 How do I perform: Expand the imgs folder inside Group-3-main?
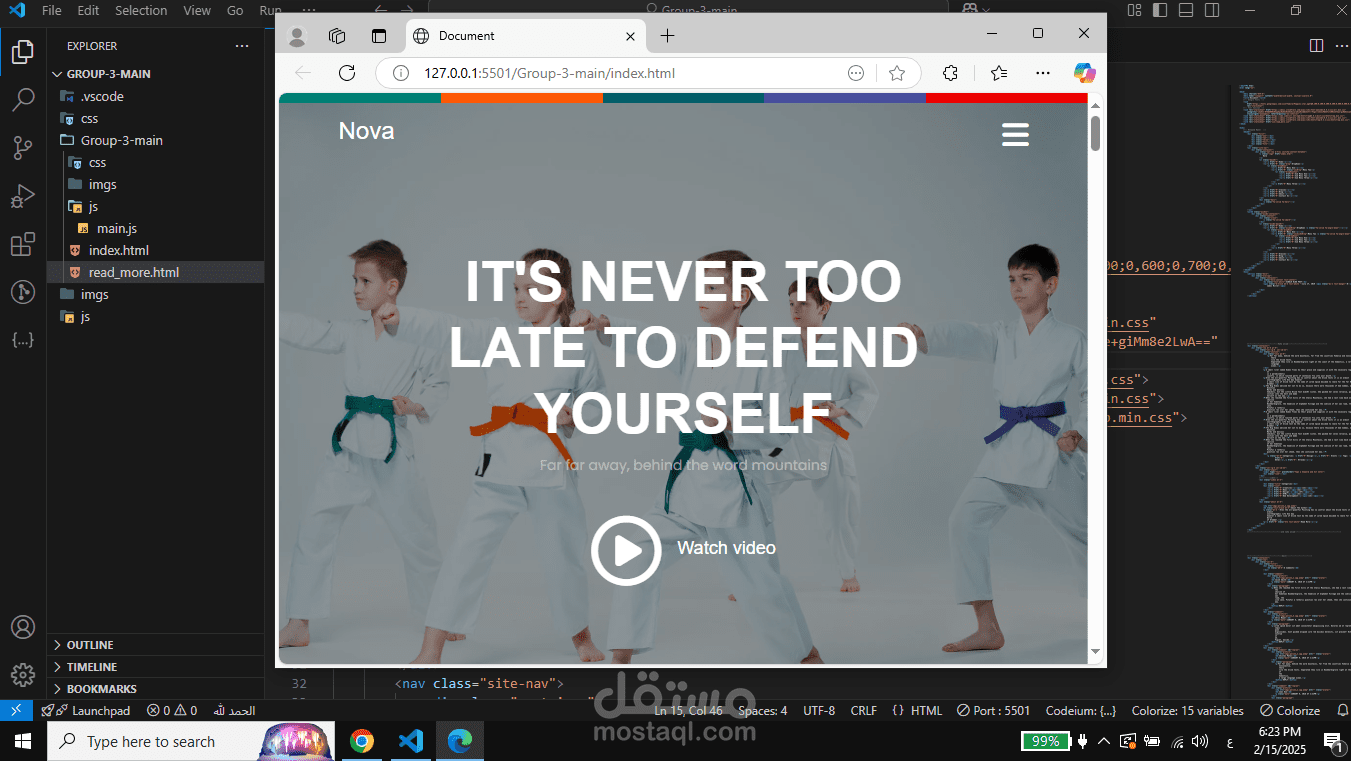tap(156, 184)
